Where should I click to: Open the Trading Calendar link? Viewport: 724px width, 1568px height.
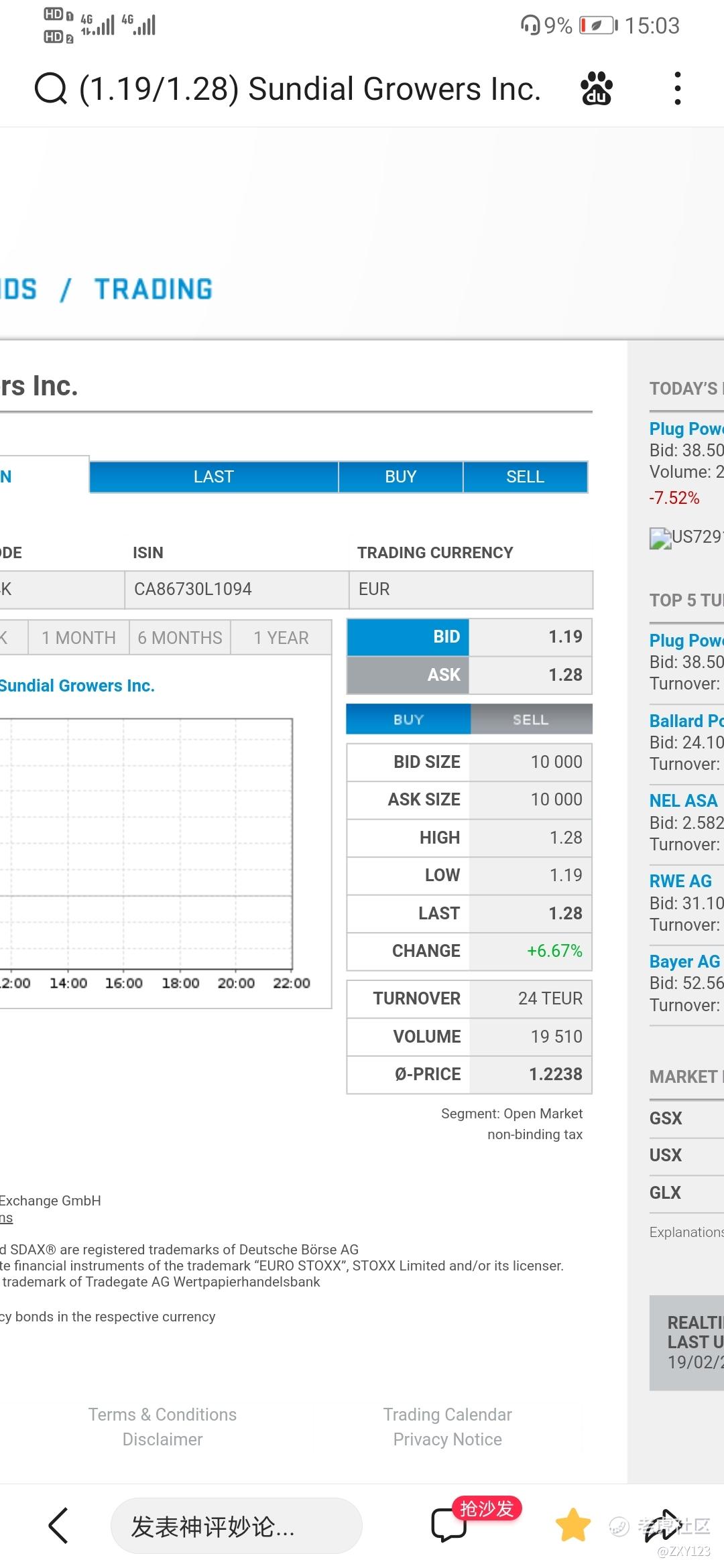click(448, 1414)
